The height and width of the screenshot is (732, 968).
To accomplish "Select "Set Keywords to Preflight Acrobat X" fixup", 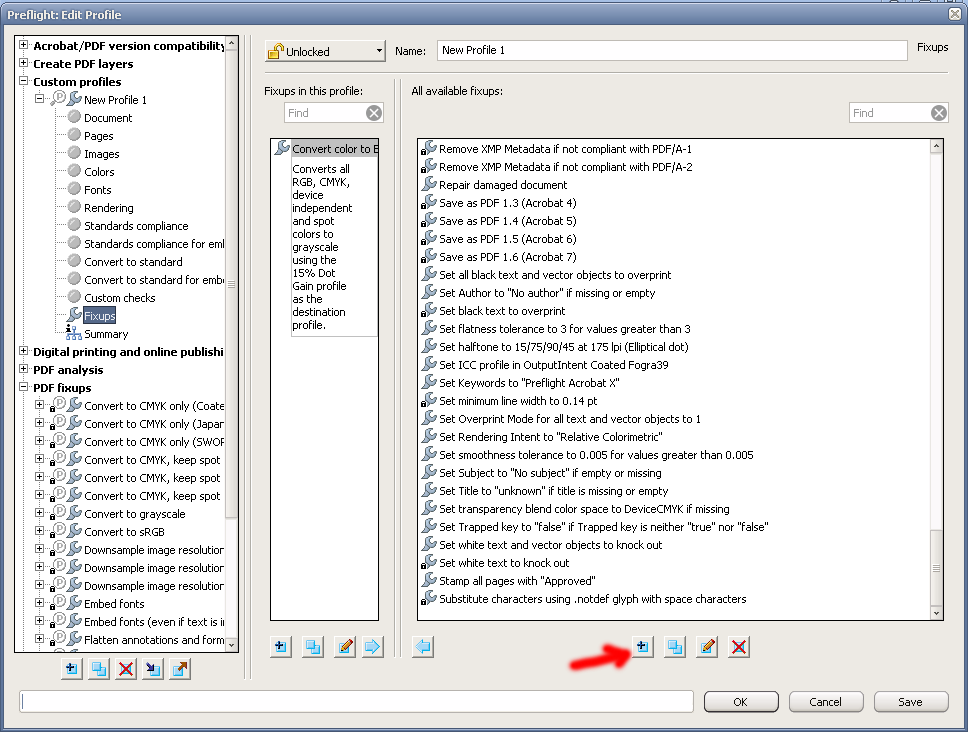I will click(x=529, y=383).
